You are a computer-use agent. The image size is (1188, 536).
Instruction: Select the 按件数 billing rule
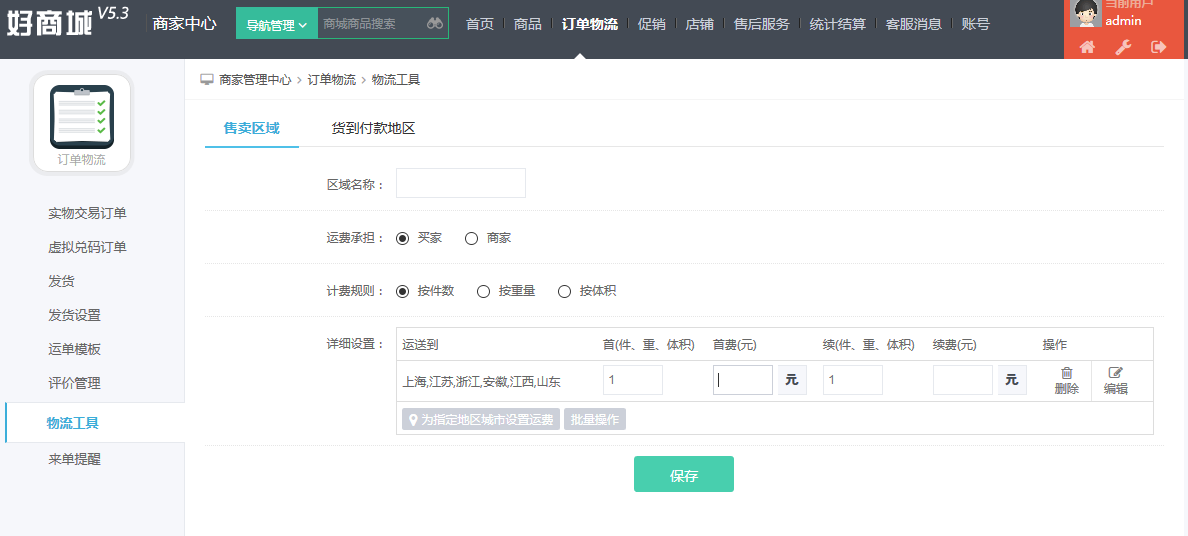(x=403, y=291)
